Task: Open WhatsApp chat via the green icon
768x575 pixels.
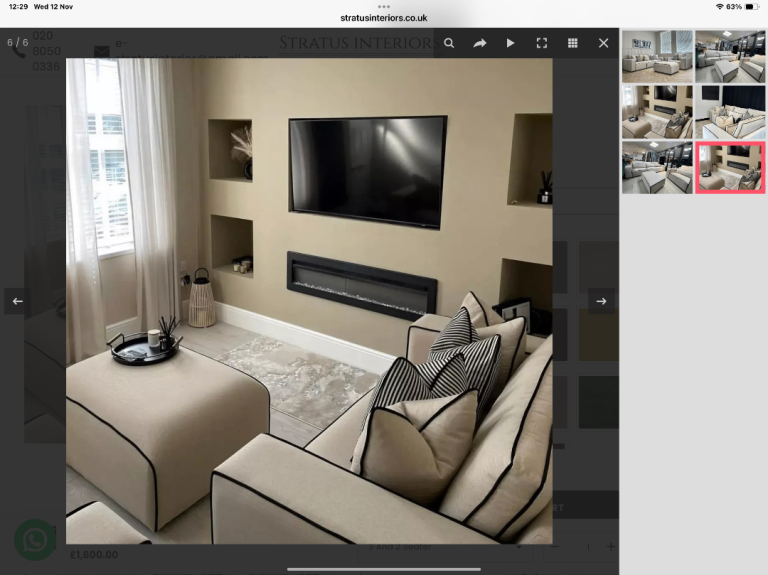Action: 35,540
